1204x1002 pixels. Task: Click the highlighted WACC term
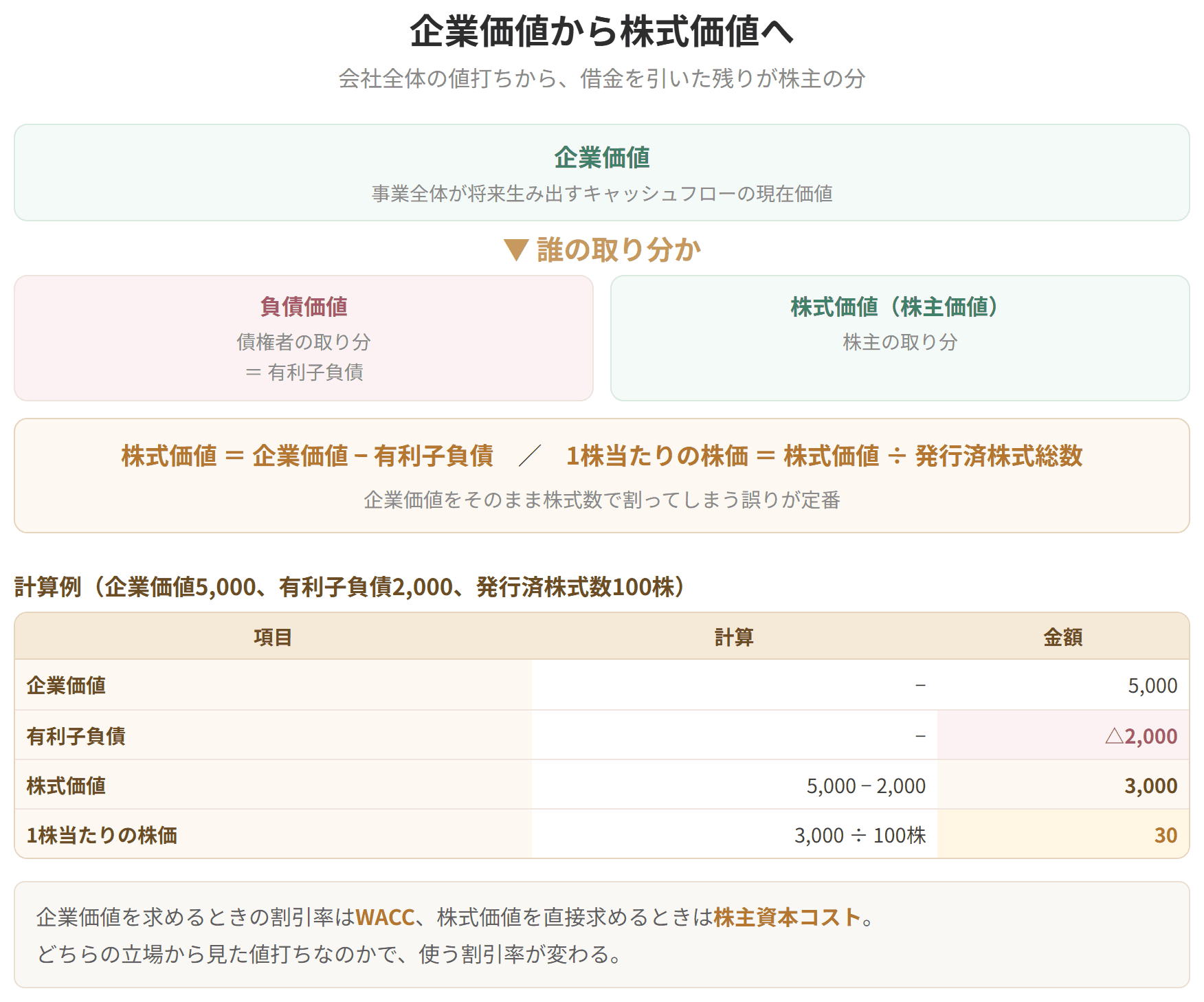coord(385,917)
